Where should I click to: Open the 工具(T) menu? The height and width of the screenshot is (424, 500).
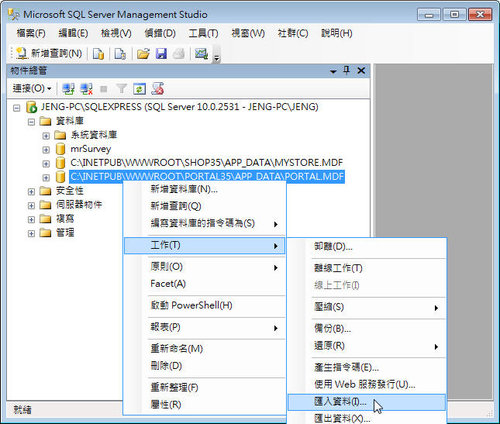(x=203, y=33)
